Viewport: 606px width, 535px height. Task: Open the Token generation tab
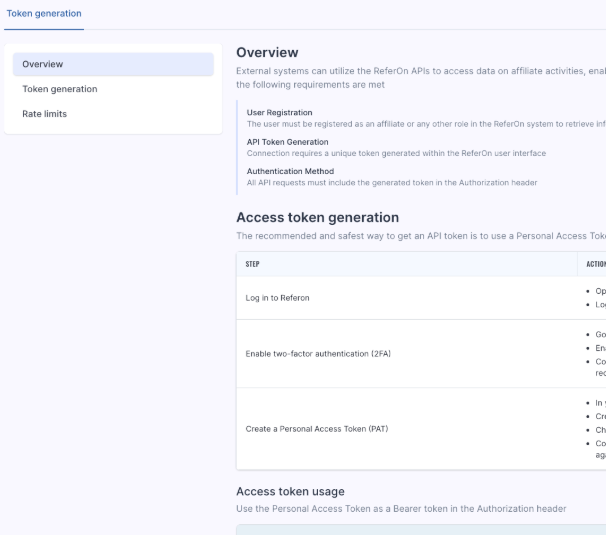tap(44, 14)
